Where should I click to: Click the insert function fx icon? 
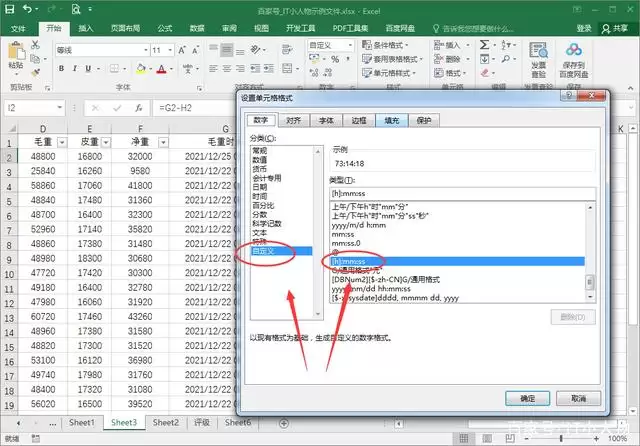click(x=139, y=108)
